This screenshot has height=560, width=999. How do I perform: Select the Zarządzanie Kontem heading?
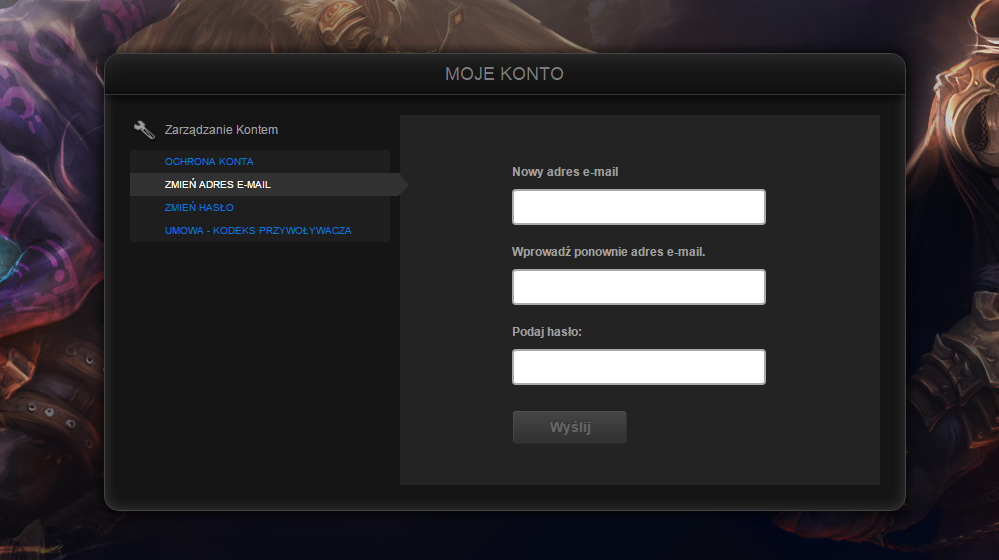tap(221, 130)
